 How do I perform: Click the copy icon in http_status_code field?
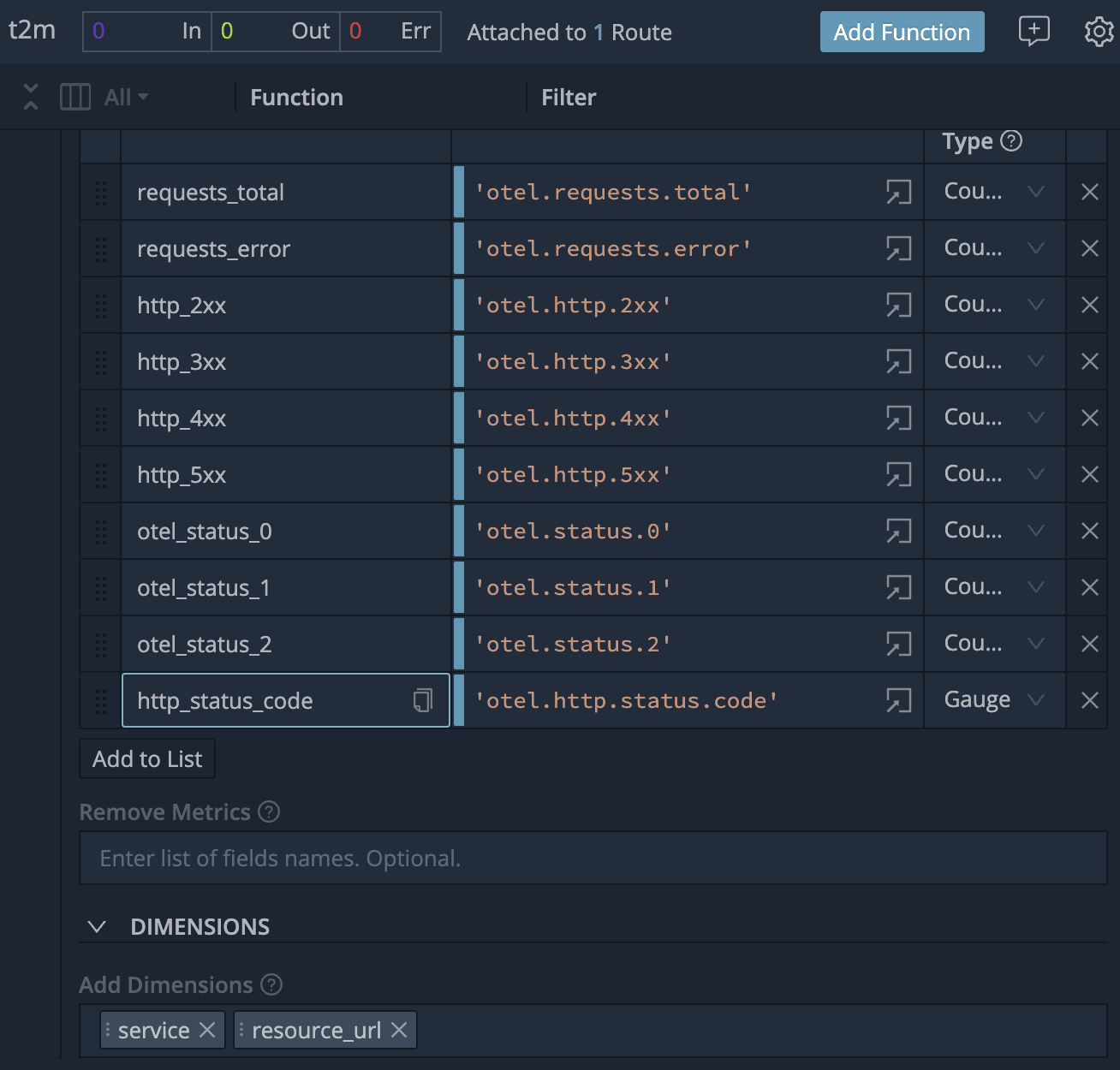(x=423, y=700)
